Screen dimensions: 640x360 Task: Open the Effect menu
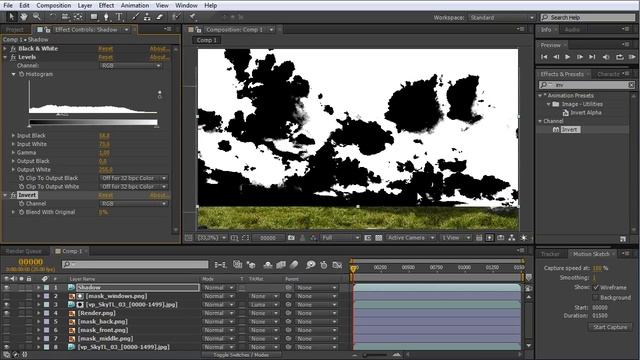pos(106,5)
